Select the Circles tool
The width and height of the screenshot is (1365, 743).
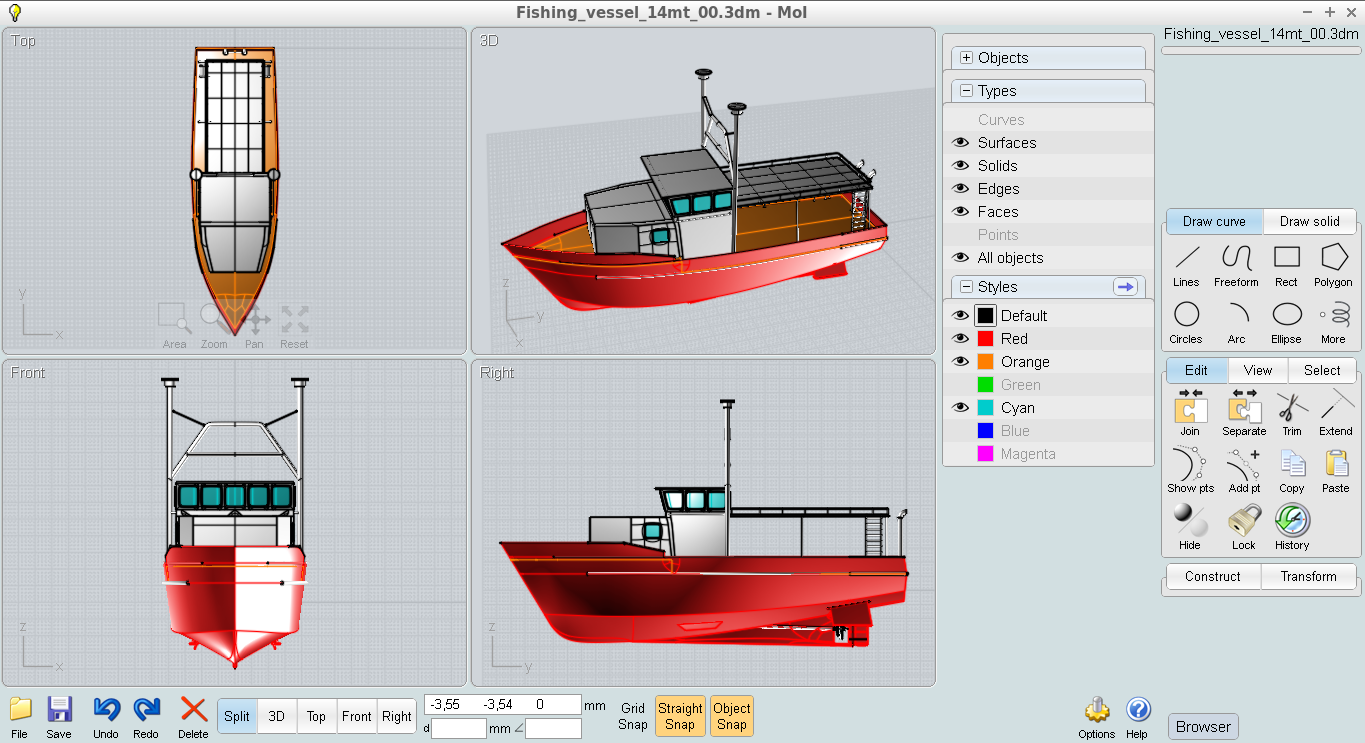tap(1187, 322)
